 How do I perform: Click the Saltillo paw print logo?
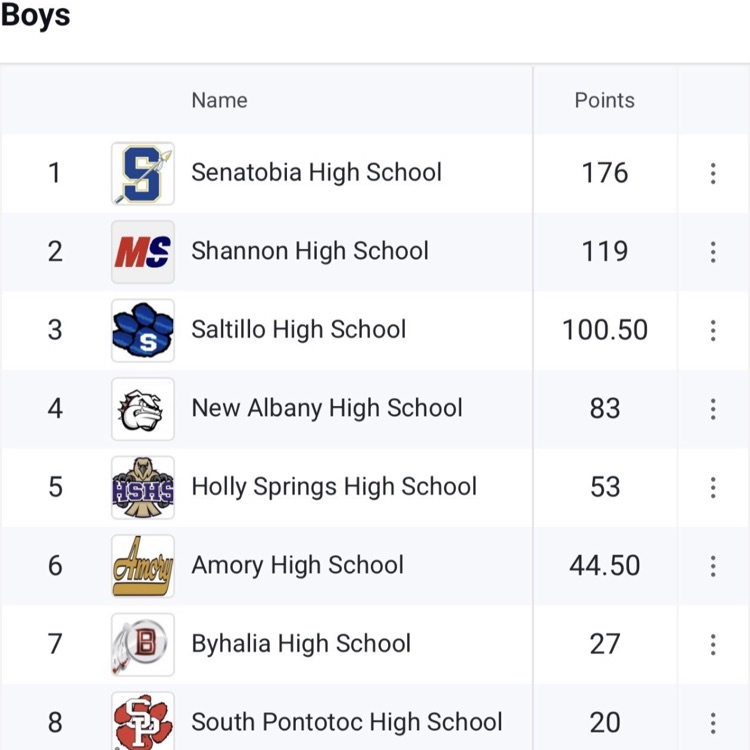point(143,330)
